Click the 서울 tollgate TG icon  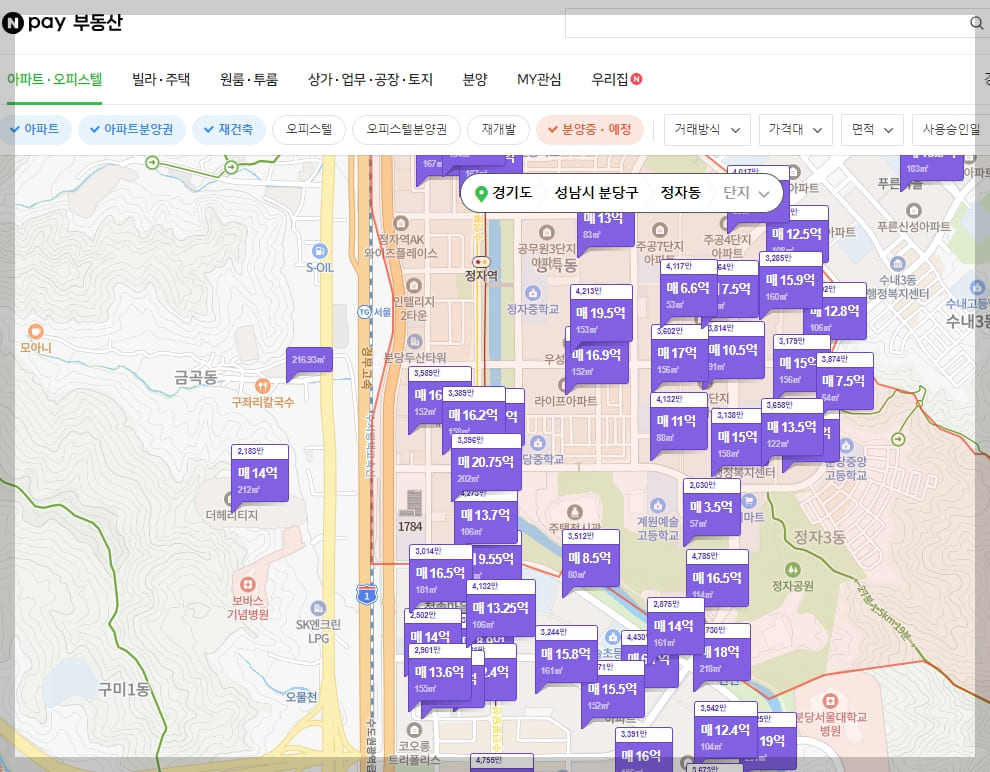point(364,312)
